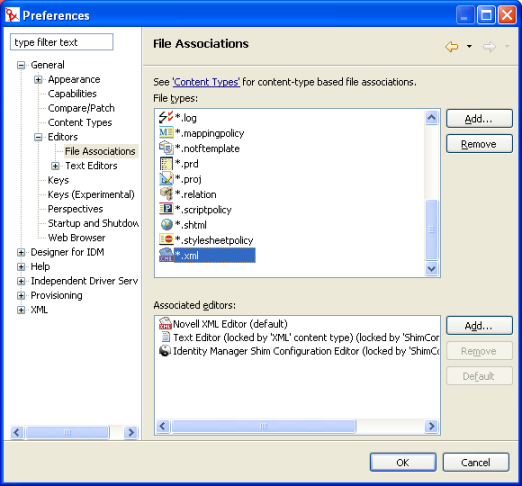Image resolution: width=522 pixels, height=486 pixels.
Task: Click the Appearance tree label
Action: (x=74, y=79)
